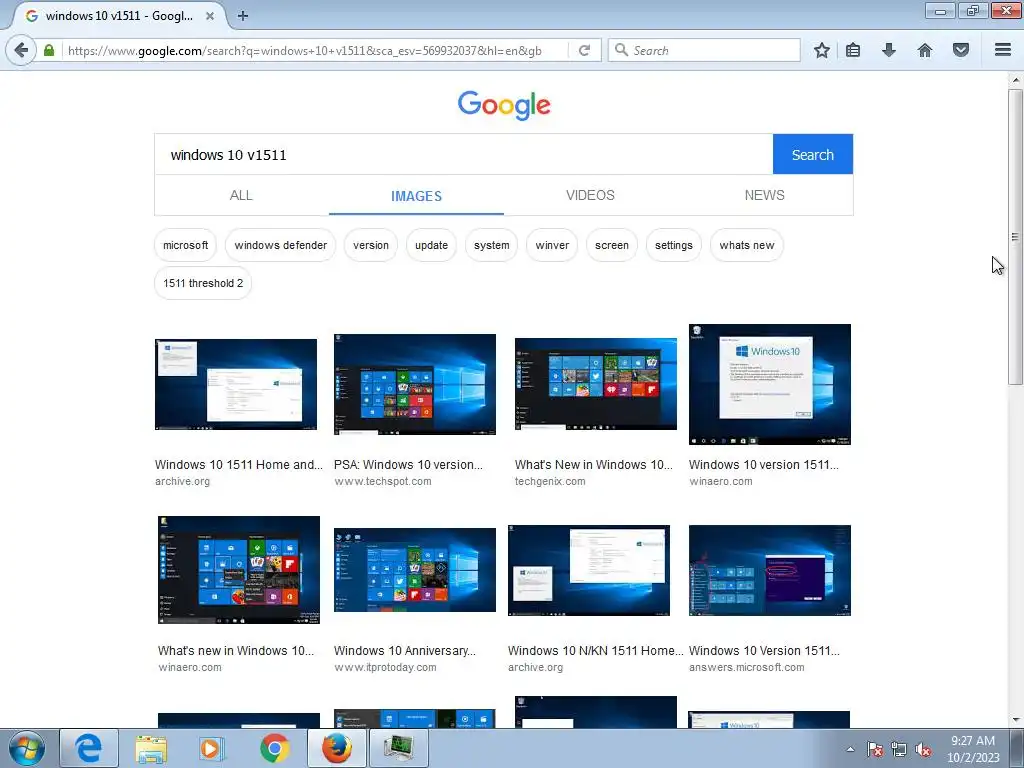This screenshot has height=768, width=1024.
Task: Open 'Windows 10 Anniversary...' itprotoday thumbnail
Action: [x=415, y=570]
